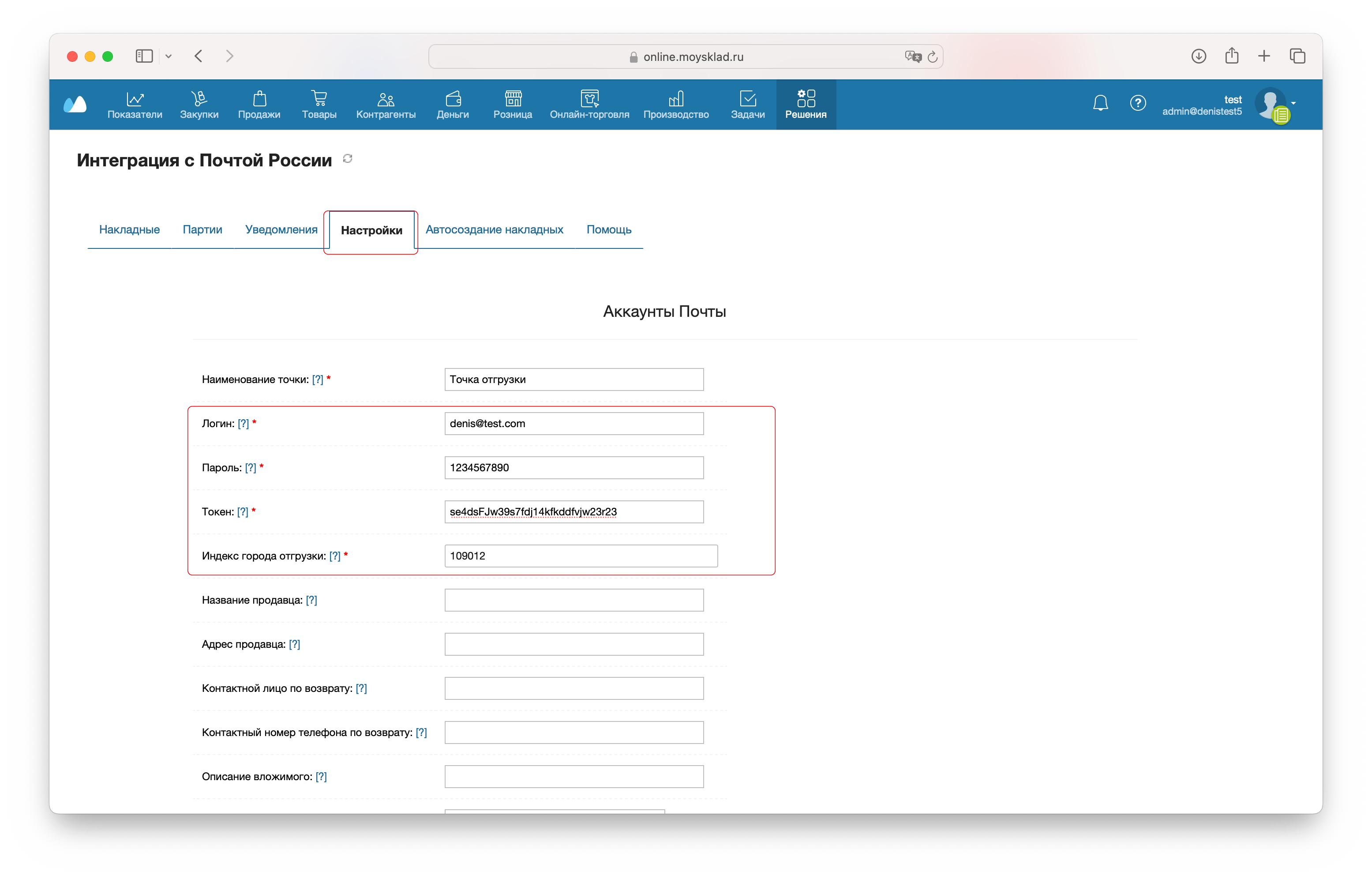Open the help question mark icon
Viewport: 1372px width, 879px height.
click(x=1138, y=103)
